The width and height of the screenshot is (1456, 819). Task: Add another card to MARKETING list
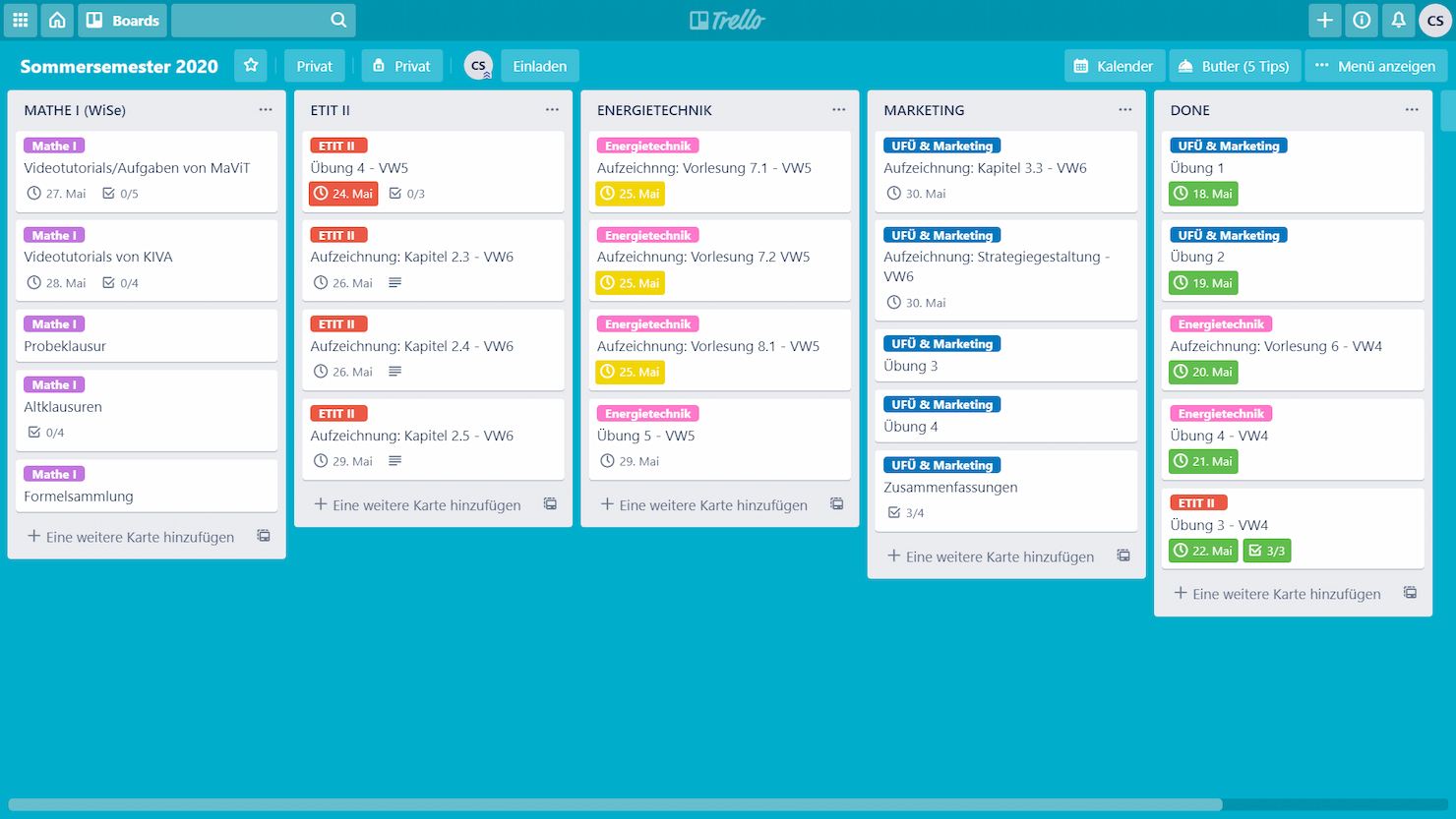click(991, 556)
